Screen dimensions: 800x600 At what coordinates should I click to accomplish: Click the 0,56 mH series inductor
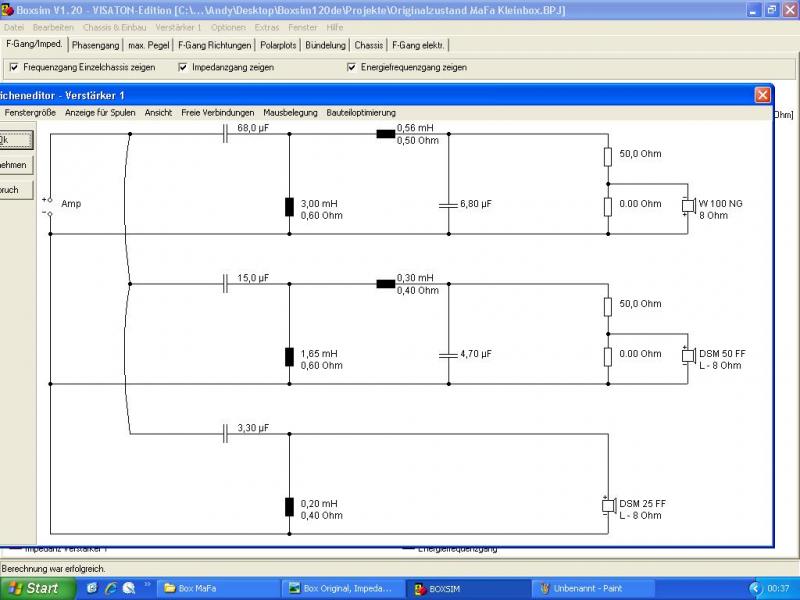click(x=385, y=134)
